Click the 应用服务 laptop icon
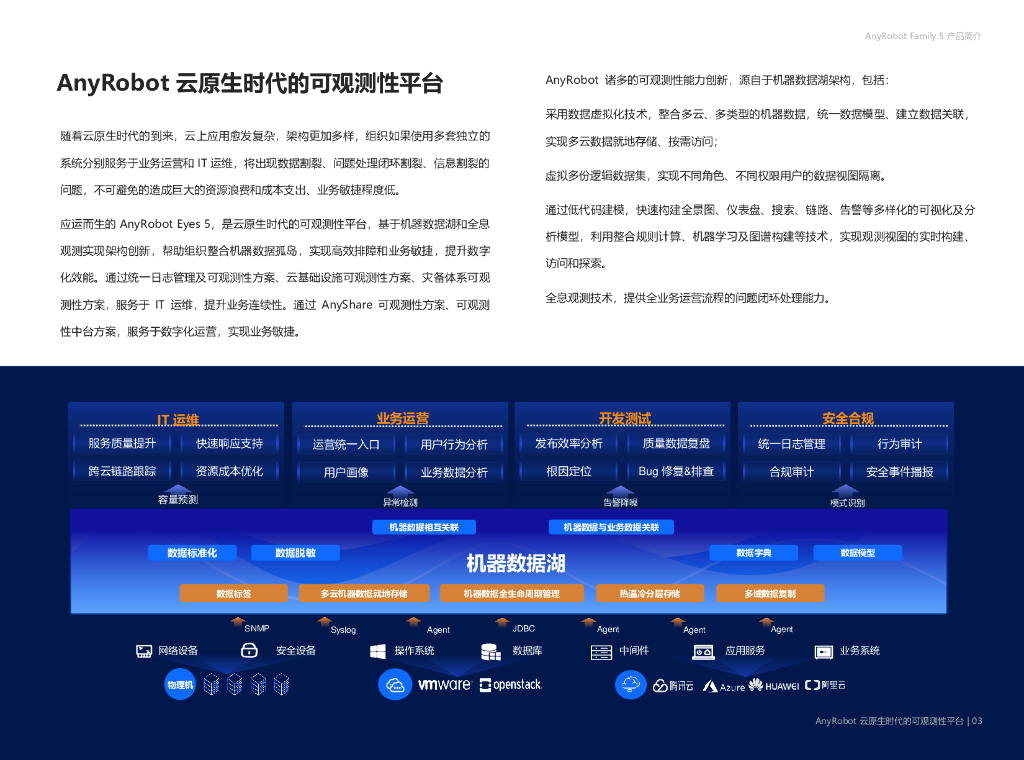 click(703, 652)
